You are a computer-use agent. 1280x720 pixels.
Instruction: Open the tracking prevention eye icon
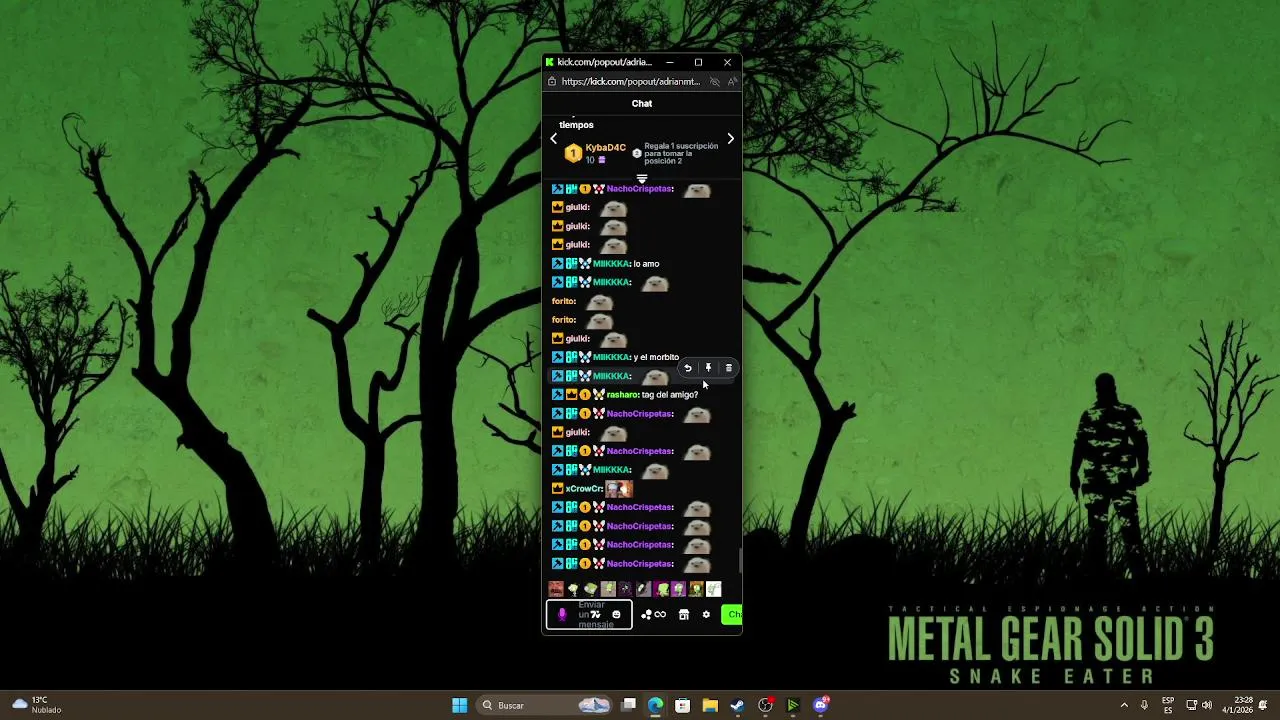tap(714, 82)
